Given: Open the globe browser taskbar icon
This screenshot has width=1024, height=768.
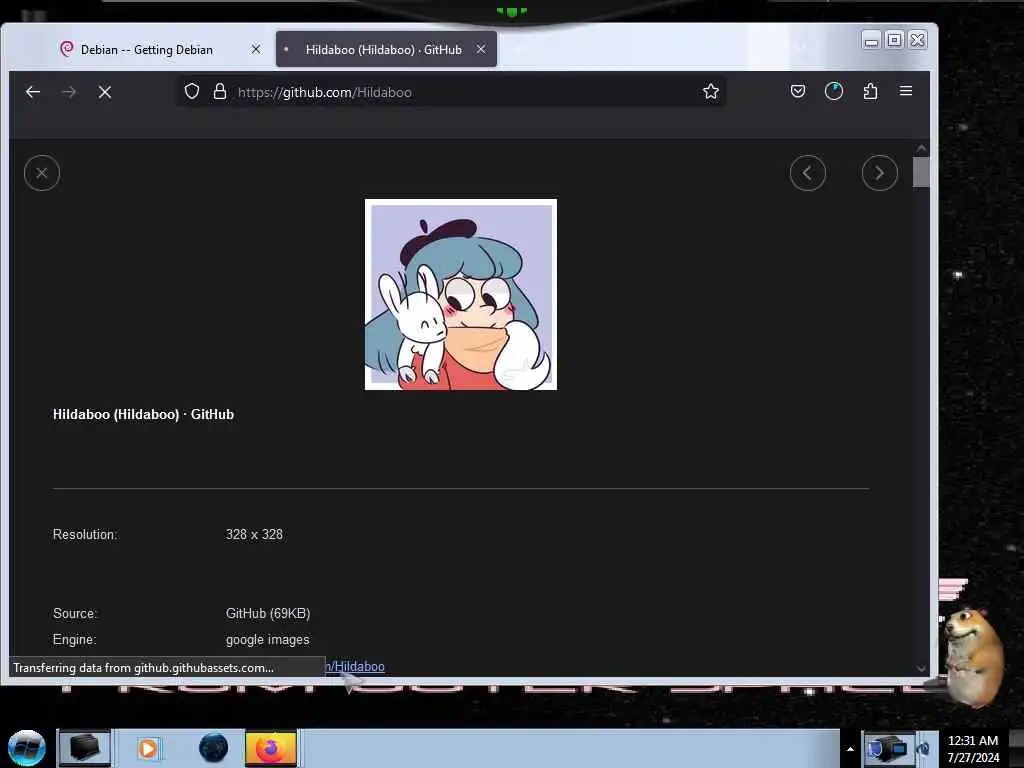Looking at the screenshot, I should [214, 748].
